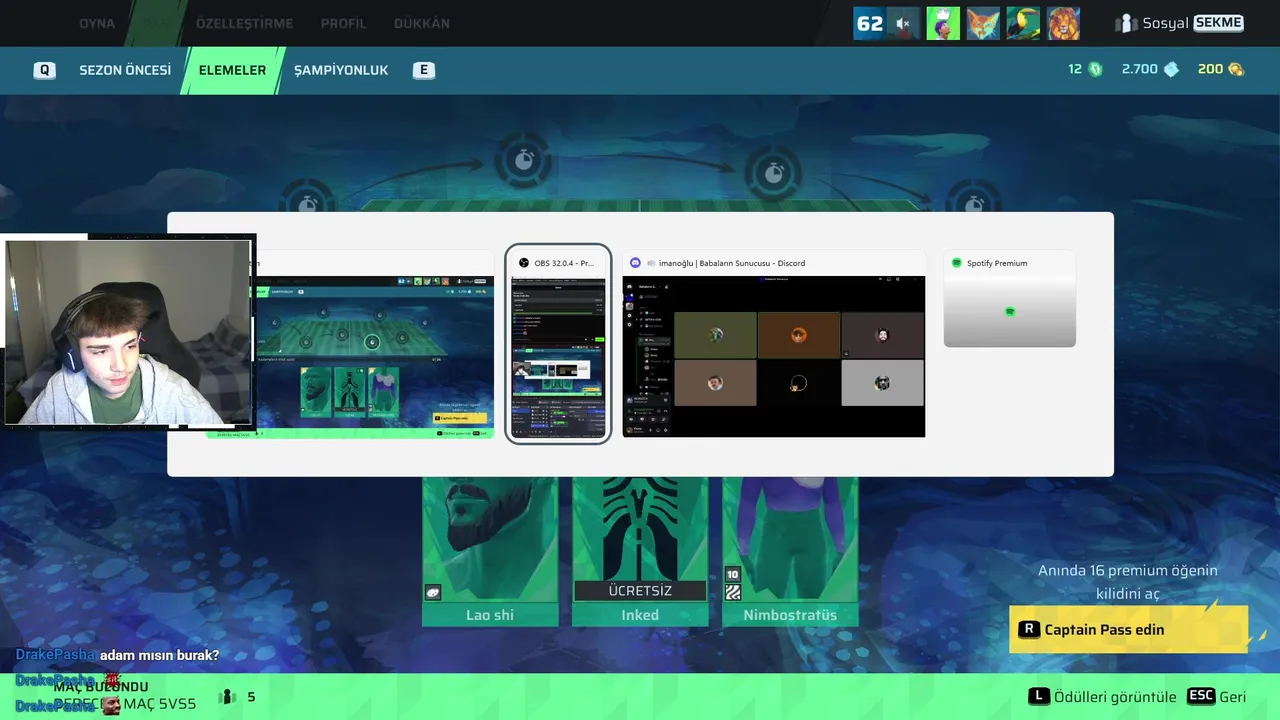
Task: Click the MAÇ 5VS5 match text
Action: click(x=160, y=704)
